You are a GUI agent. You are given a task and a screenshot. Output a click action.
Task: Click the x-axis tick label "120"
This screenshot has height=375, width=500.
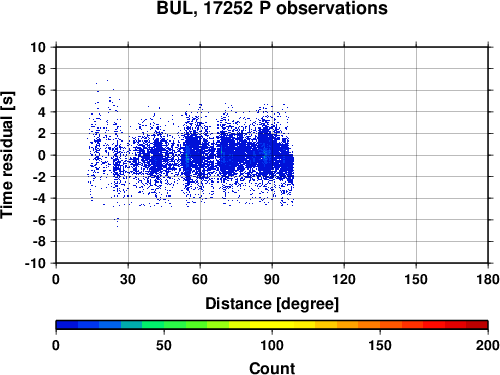tap(344, 279)
